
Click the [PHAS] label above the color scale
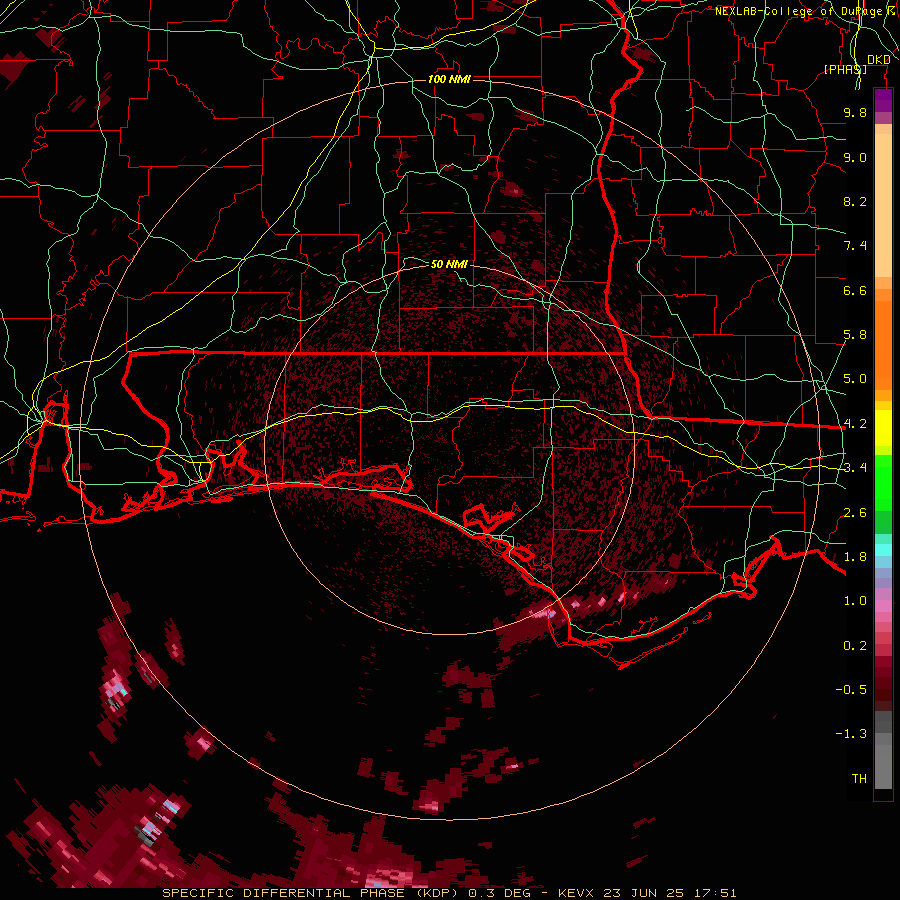coord(845,69)
